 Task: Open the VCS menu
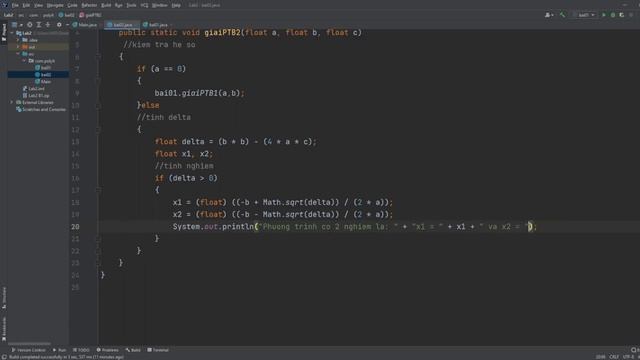144,5
